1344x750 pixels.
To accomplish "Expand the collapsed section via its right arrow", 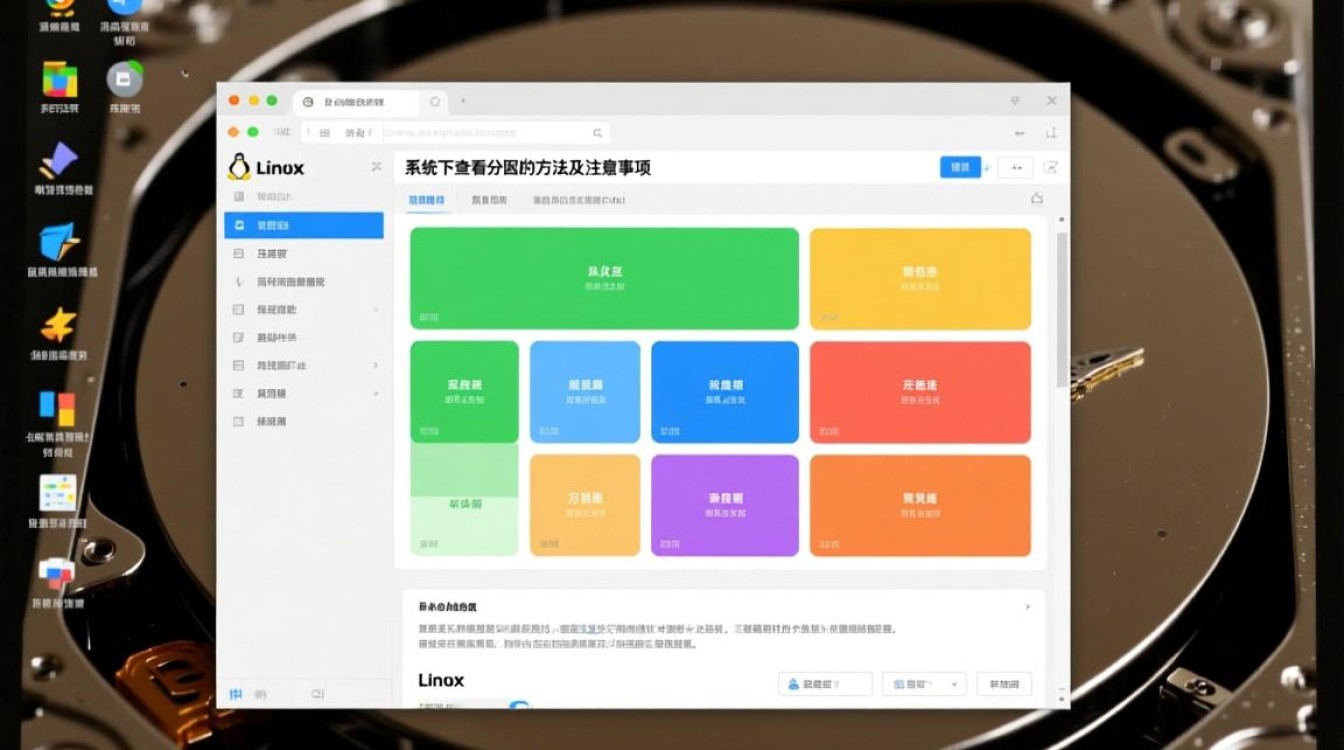I will tap(1028, 606).
